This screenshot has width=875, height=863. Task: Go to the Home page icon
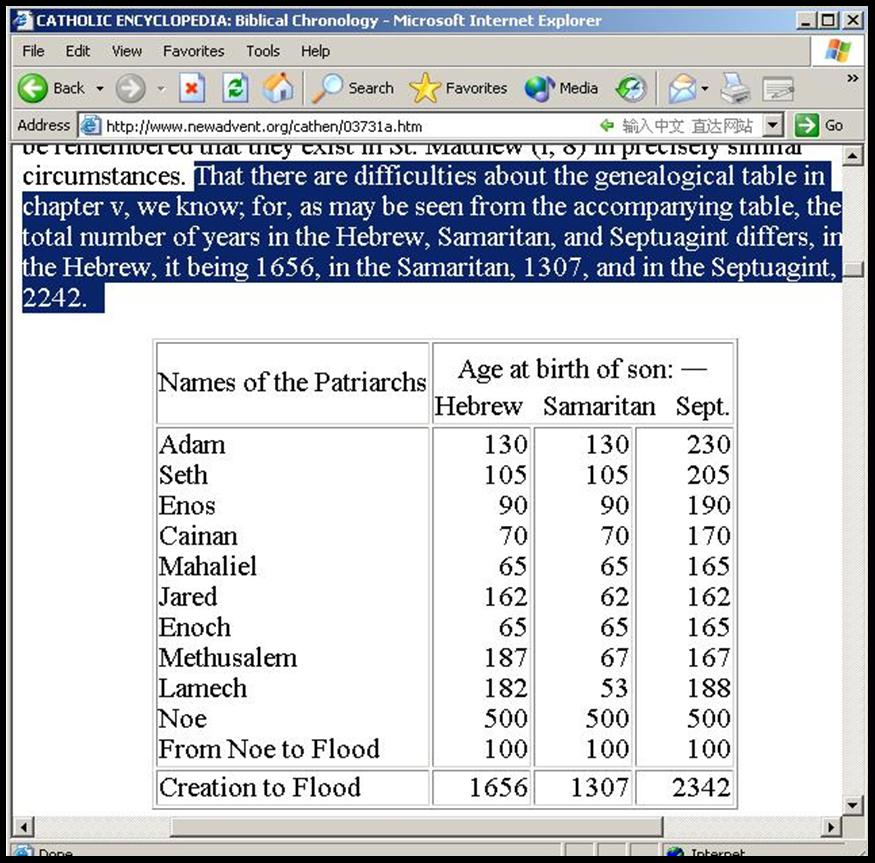click(x=278, y=88)
